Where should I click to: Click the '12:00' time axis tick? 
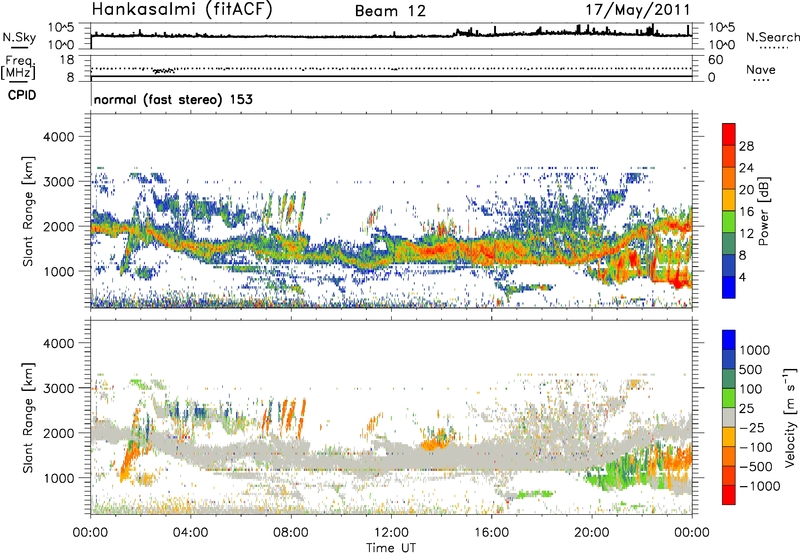[x=391, y=533]
